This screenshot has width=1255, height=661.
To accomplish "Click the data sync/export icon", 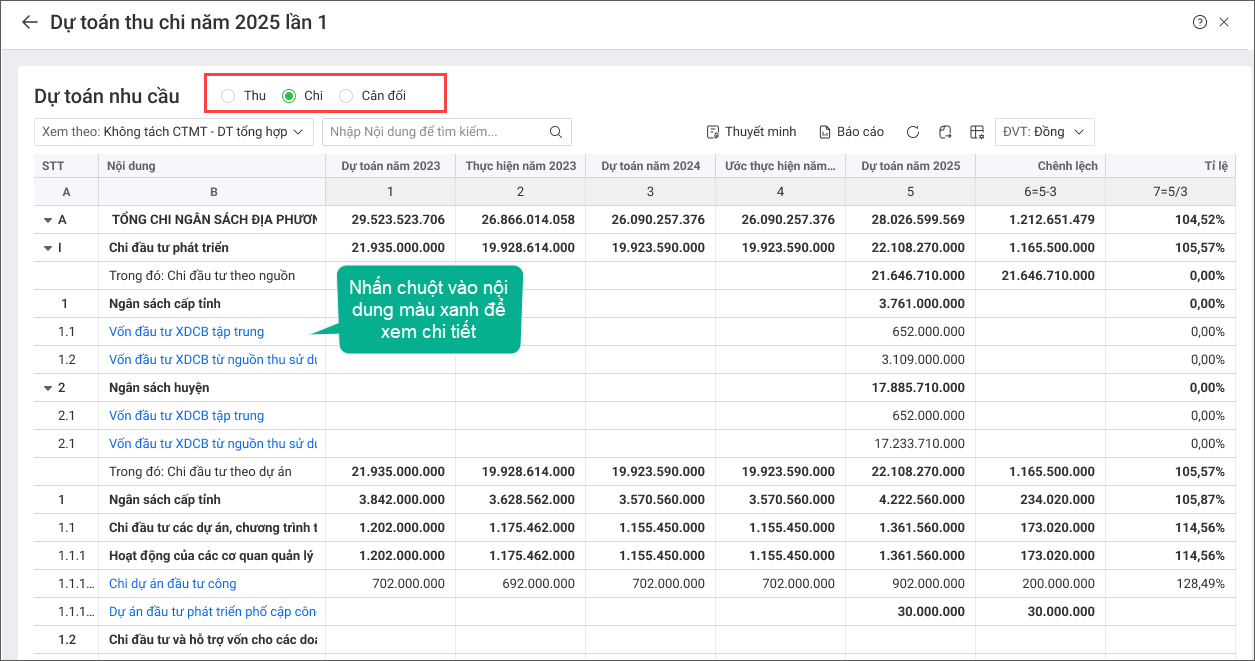I will (x=945, y=132).
